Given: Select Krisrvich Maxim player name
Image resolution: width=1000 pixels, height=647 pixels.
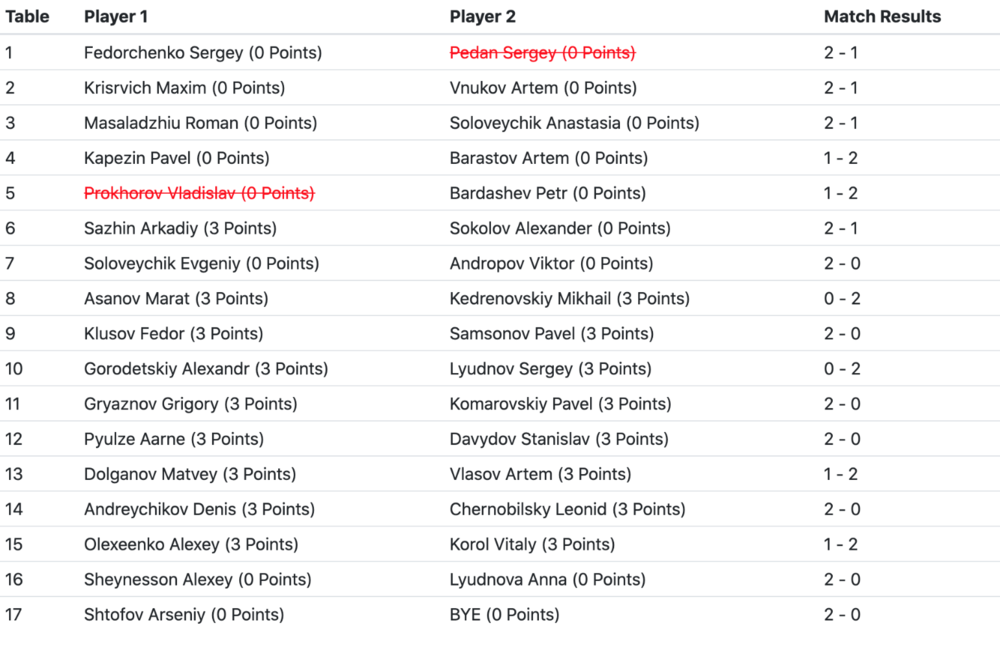Looking at the screenshot, I should point(184,88).
